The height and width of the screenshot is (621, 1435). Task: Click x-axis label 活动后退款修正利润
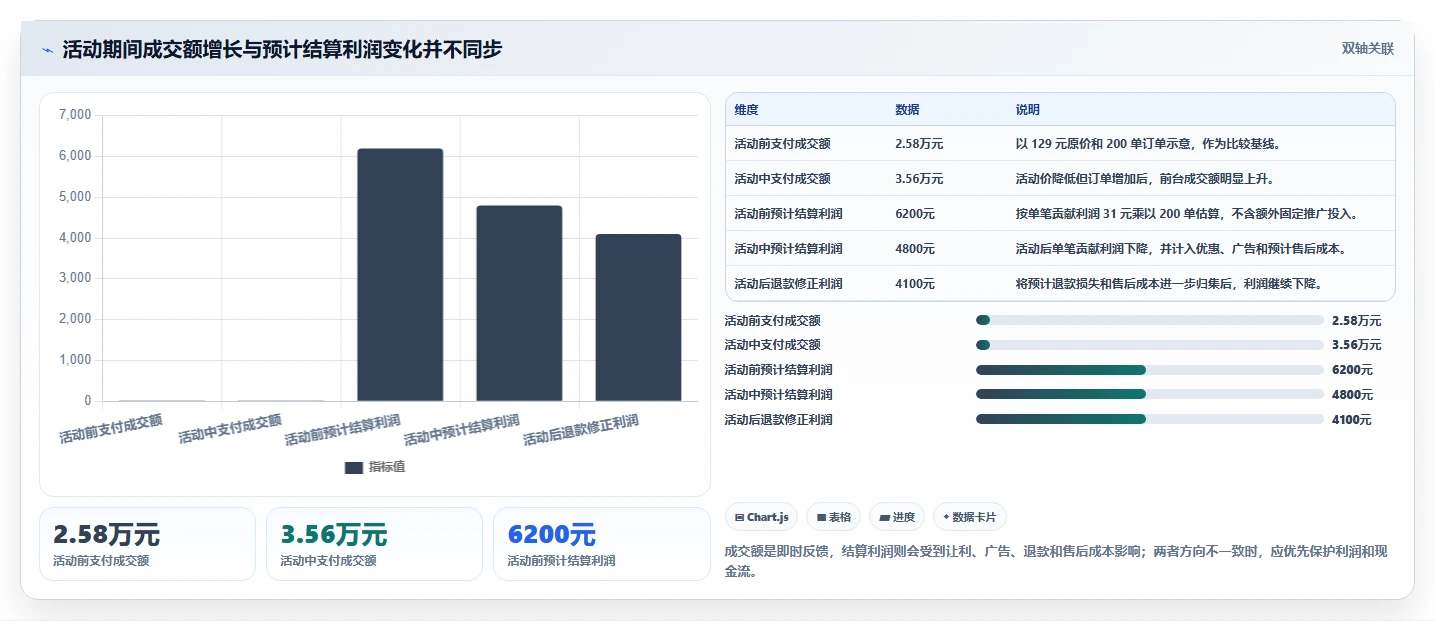(581, 430)
